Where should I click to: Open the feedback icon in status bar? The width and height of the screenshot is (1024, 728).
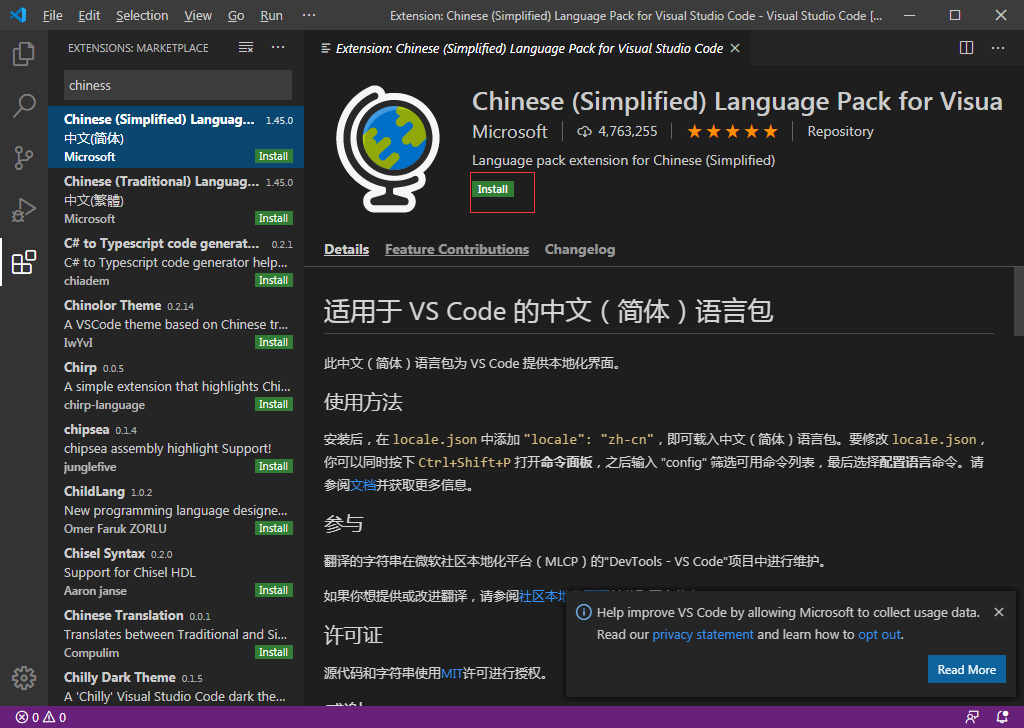coord(972,718)
